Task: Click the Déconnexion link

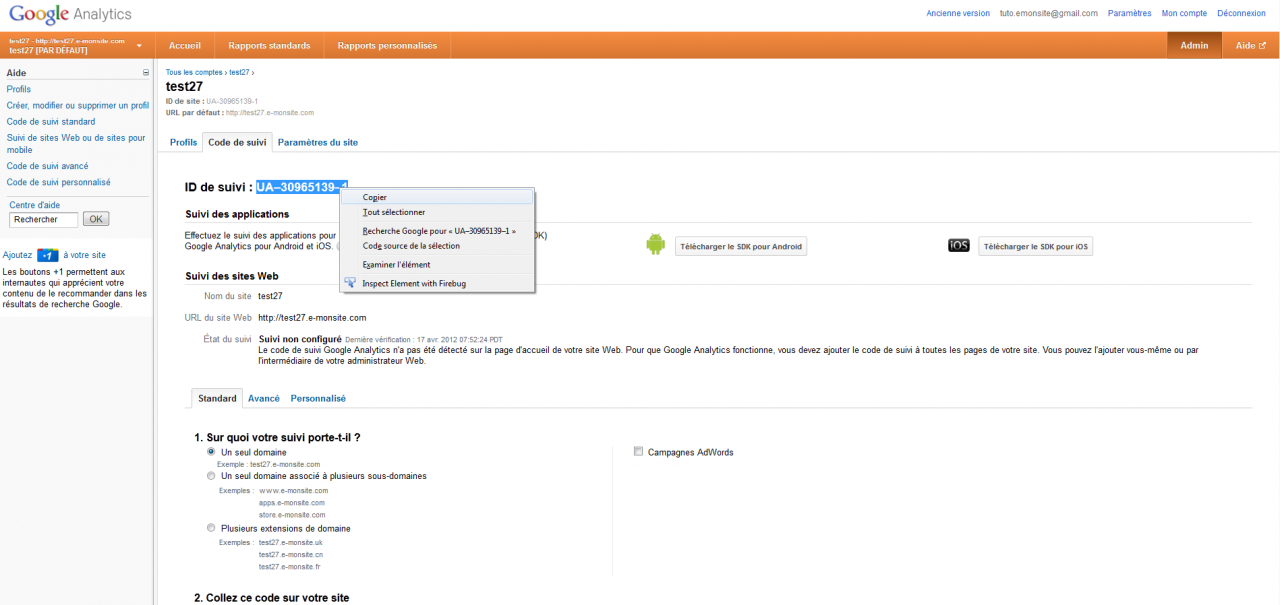Action: click(x=1241, y=13)
